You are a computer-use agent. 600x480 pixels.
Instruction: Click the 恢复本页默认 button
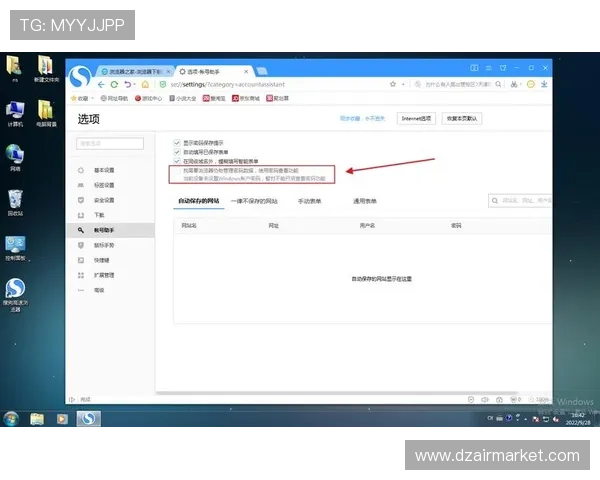(462, 118)
